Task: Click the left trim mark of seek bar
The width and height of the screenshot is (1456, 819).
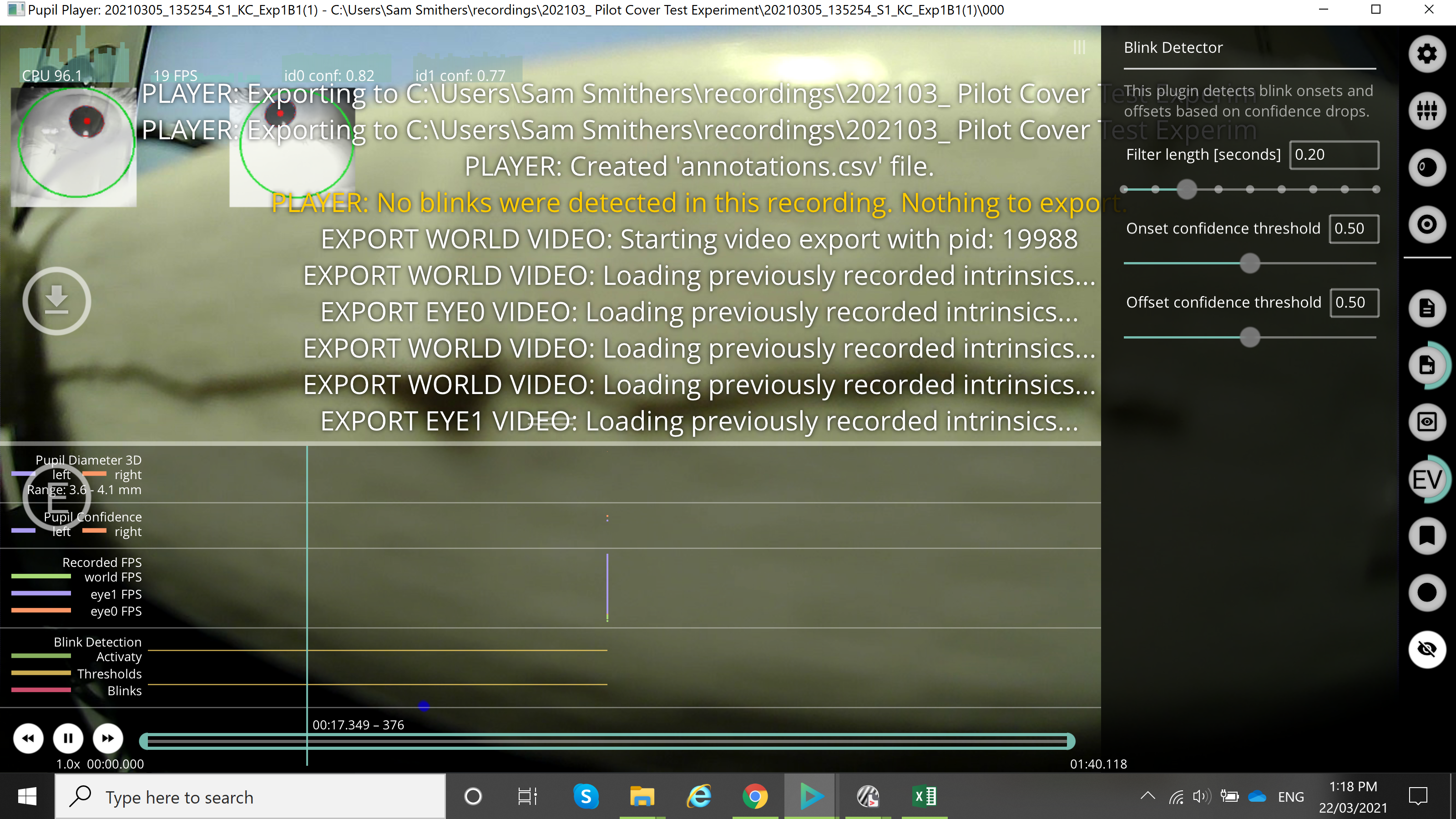Action: [x=144, y=741]
